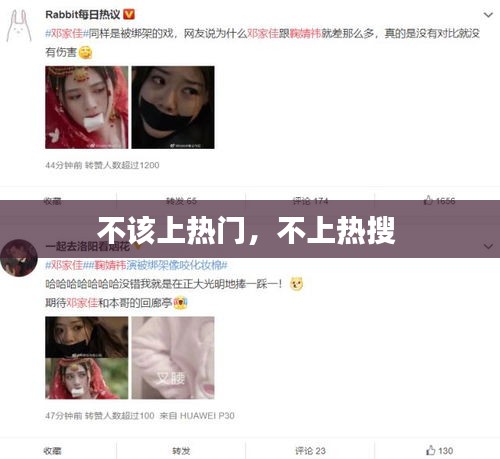Open the 评论 174 comments tab
The height and width of the screenshot is (459, 500).
[310, 201]
